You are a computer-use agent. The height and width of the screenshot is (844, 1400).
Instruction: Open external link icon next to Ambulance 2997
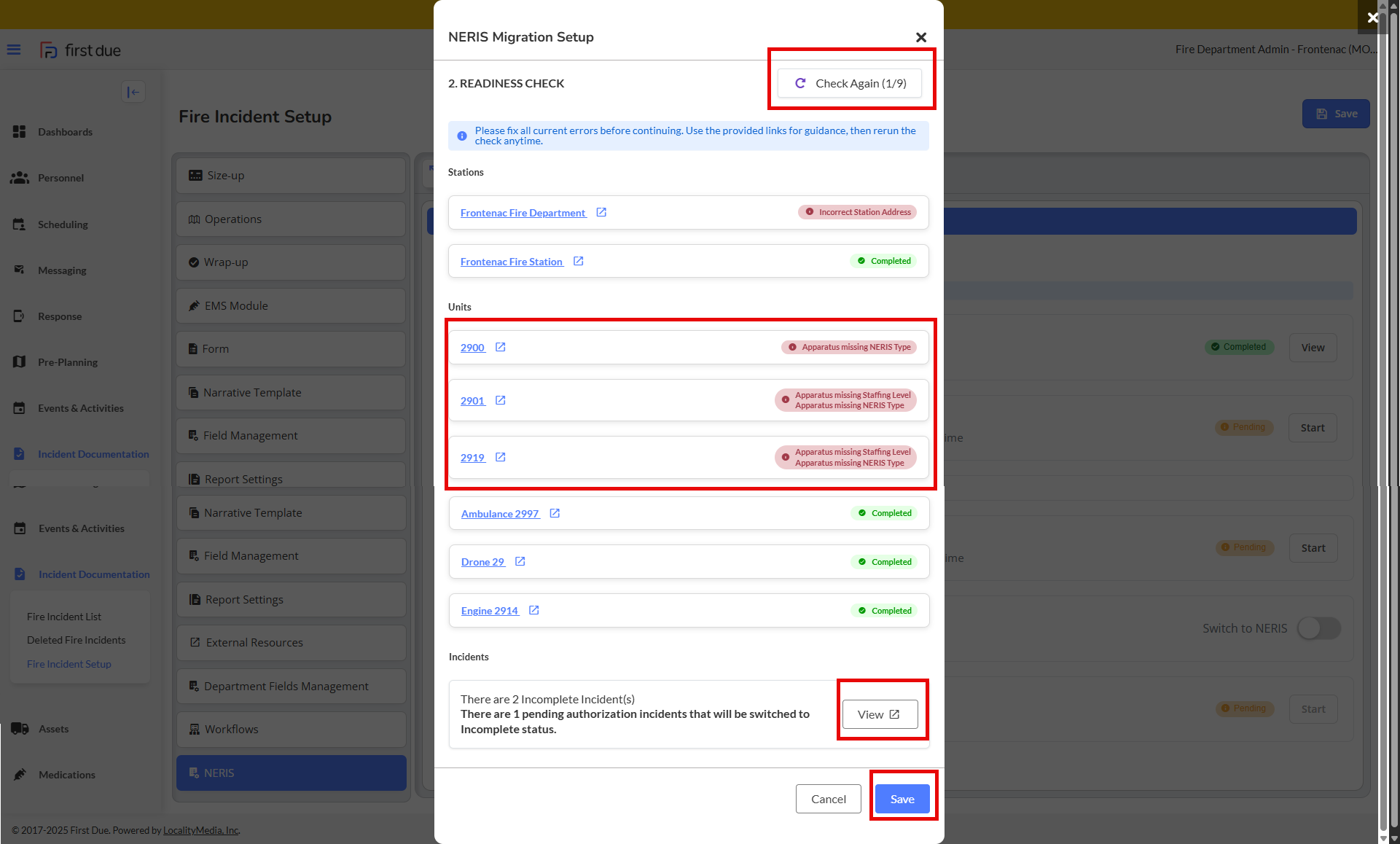tap(555, 514)
